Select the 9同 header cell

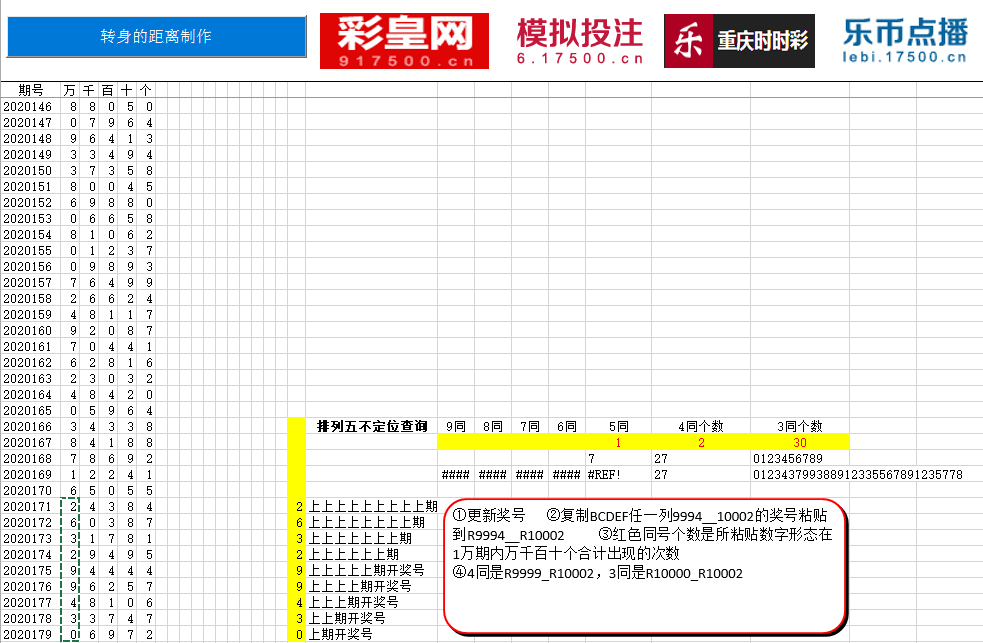pyautogui.click(x=456, y=426)
